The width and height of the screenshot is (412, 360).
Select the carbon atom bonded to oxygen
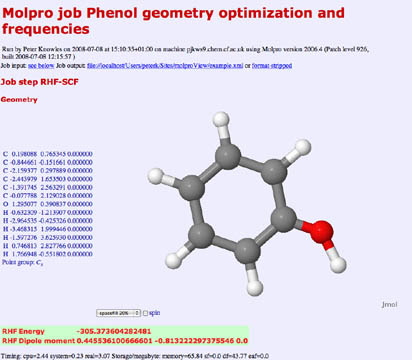pyautogui.click(x=283, y=219)
